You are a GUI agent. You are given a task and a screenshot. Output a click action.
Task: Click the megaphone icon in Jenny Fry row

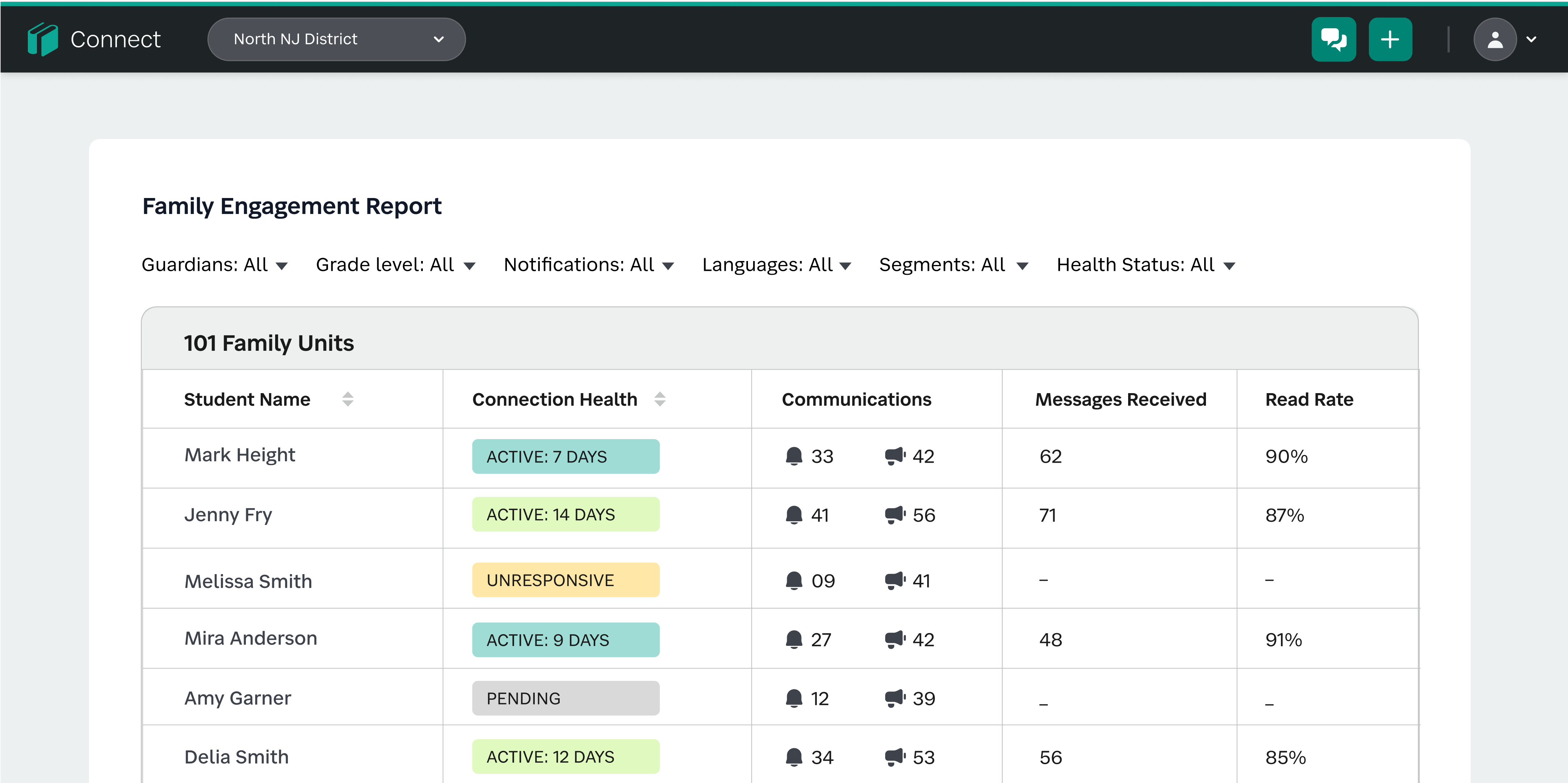[895, 515]
